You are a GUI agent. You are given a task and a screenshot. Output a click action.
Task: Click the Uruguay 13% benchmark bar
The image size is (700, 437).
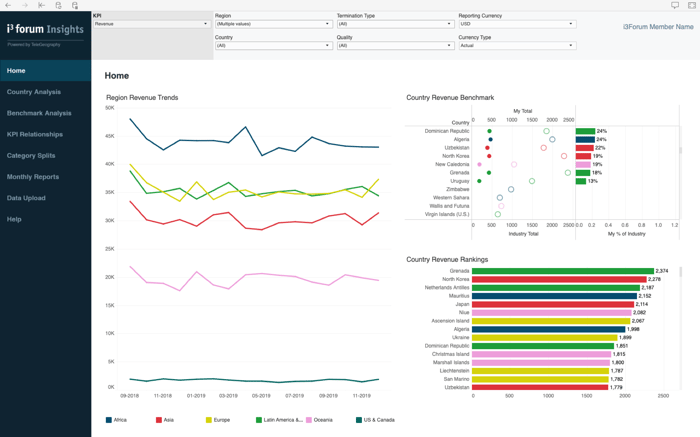tap(581, 181)
